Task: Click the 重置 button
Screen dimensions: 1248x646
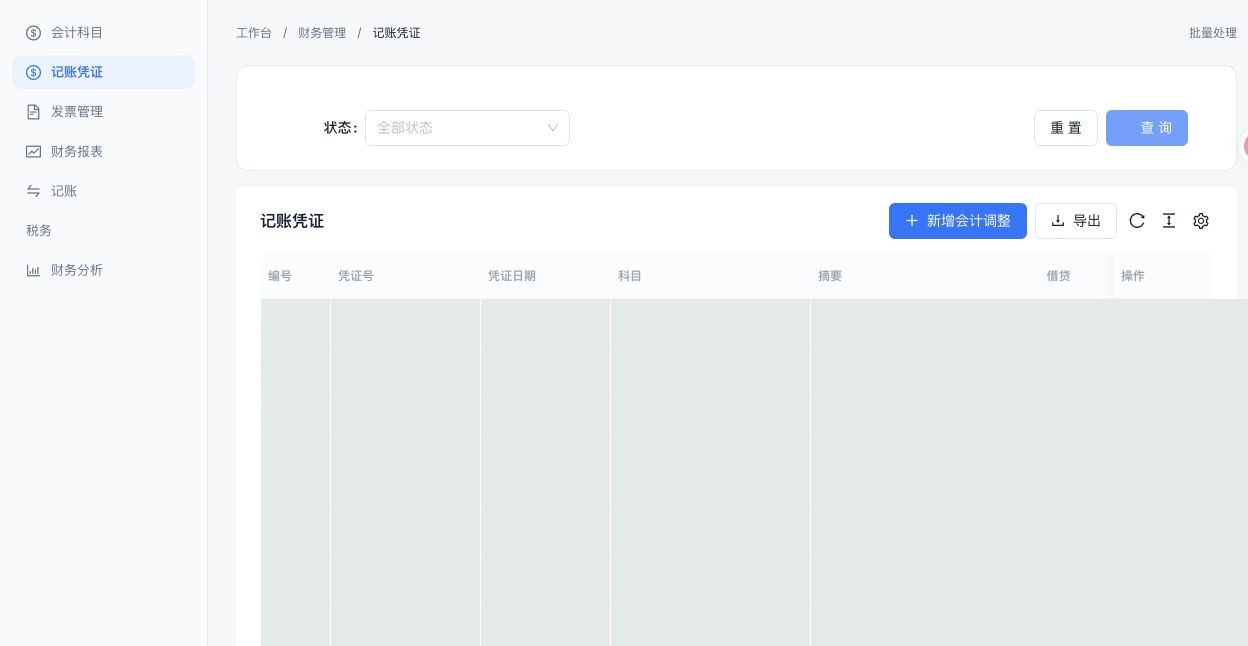Action: (1066, 128)
